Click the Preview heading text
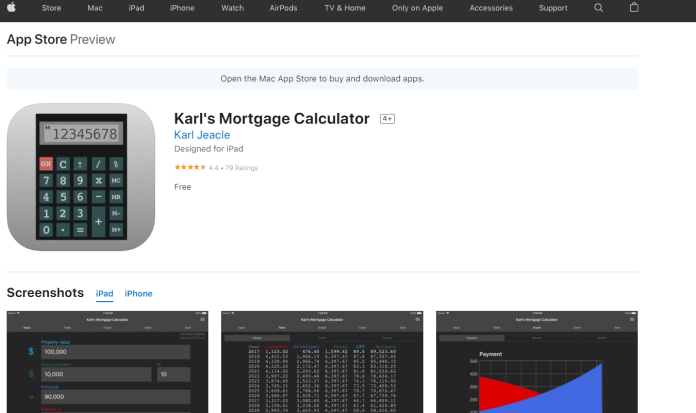The height and width of the screenshot is (413, 696). point(92,40)
